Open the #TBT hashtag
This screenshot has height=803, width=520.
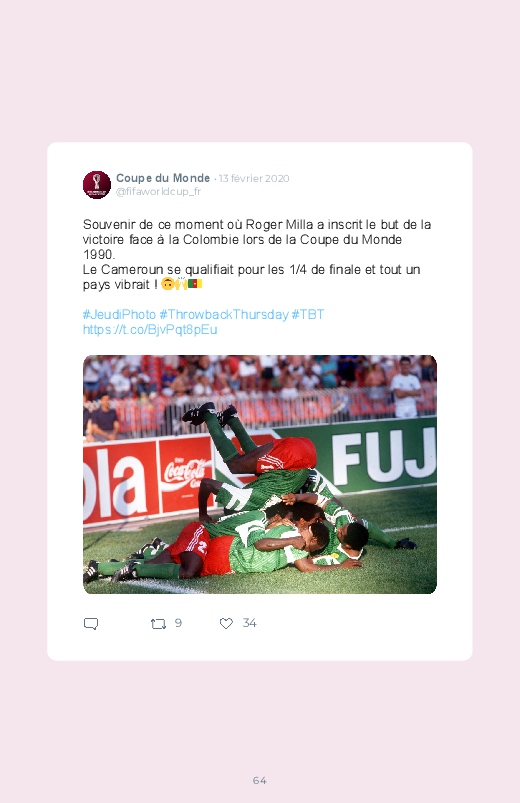click(308, 314)
